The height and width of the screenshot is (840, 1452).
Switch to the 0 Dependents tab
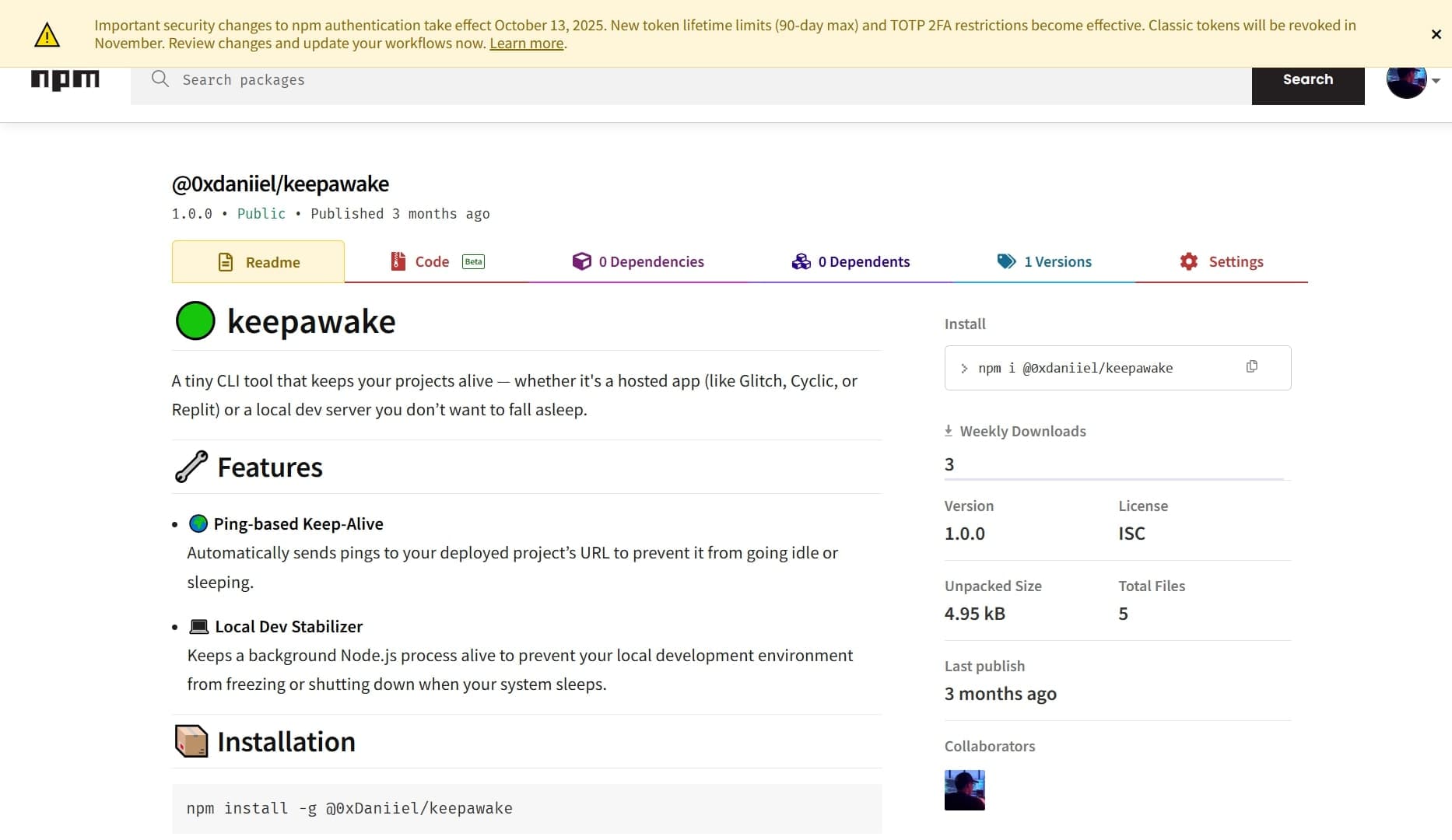(864, 261)
